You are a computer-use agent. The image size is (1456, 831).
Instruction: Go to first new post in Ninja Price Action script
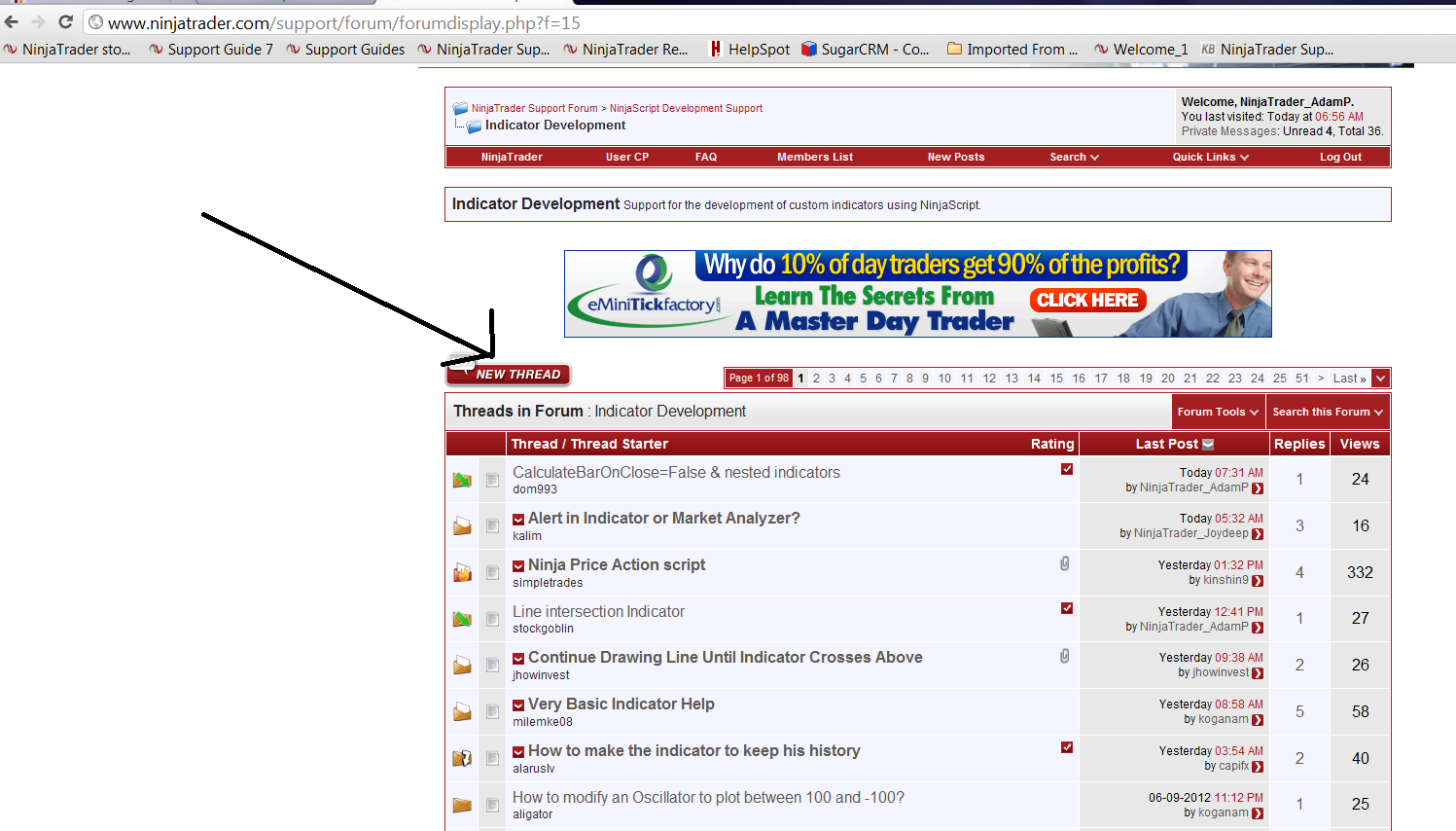click(518, 566)
